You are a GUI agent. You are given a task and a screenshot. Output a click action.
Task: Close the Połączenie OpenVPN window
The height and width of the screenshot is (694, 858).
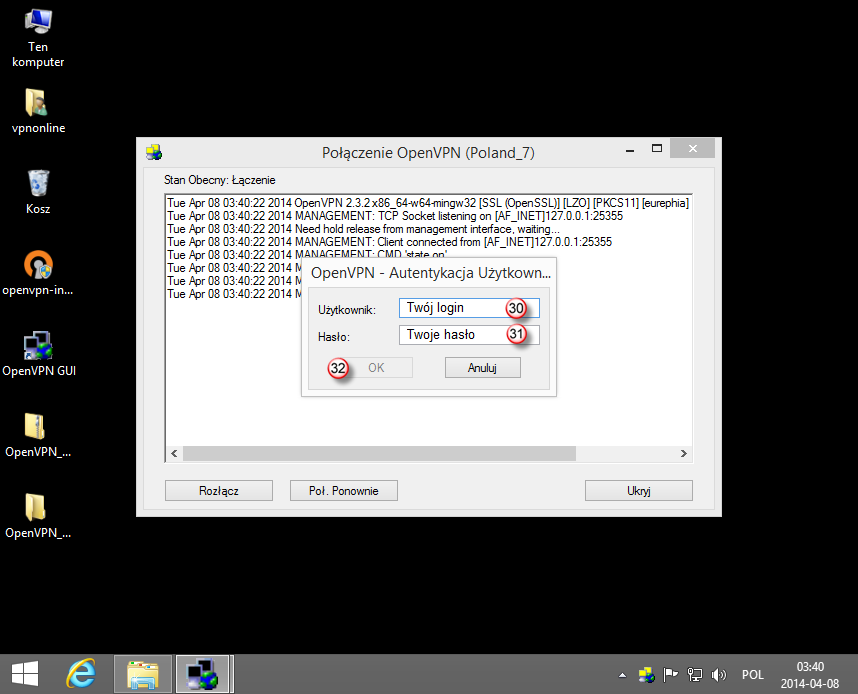pos(692,148)
